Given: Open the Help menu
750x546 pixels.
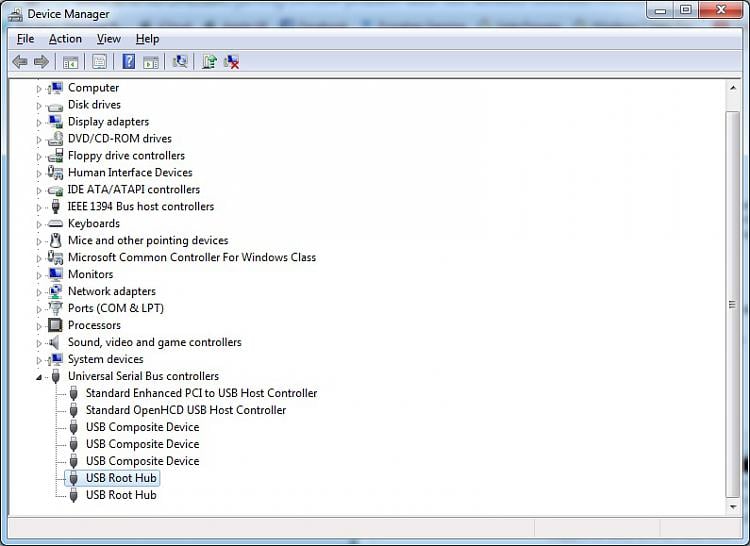Looking at the screenshot, I should [x=147, y=39].
